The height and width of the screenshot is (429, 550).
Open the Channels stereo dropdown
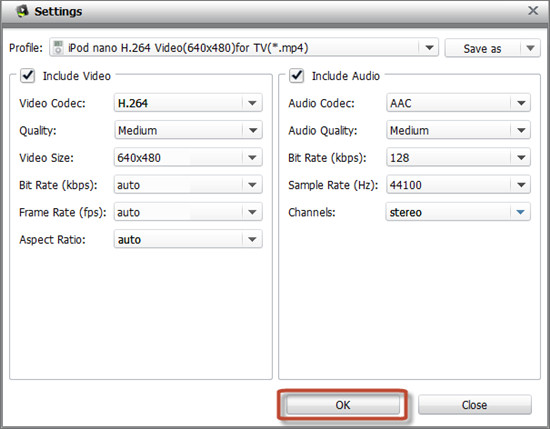tap(458, 212)
